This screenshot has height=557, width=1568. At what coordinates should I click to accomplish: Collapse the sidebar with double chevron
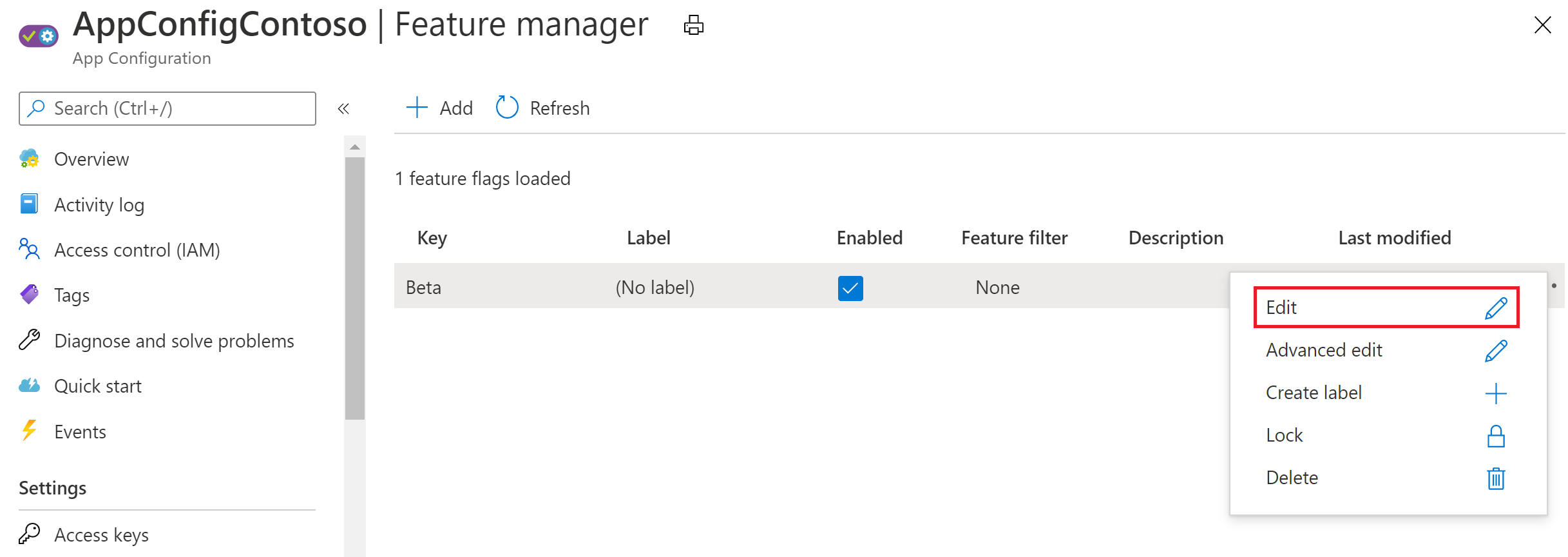tap(343, 108)
